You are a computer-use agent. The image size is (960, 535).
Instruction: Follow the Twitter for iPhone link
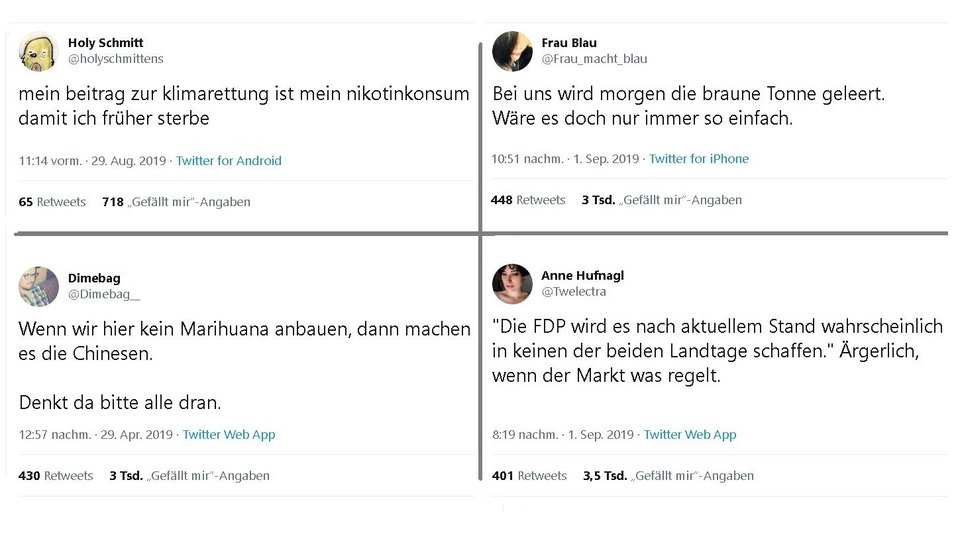point(699,159)
